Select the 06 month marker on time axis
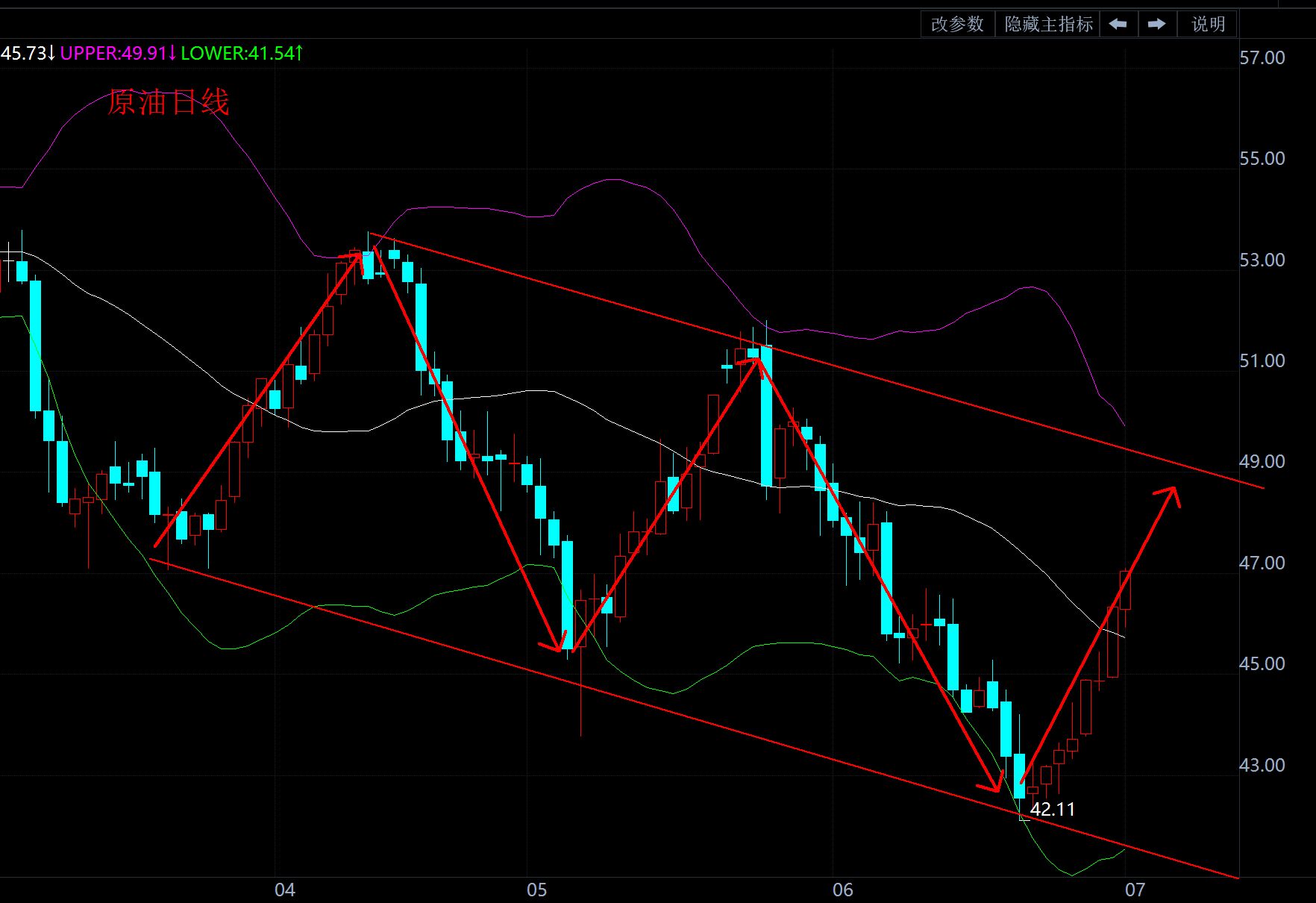1316x903 pixels. [842, 890]
